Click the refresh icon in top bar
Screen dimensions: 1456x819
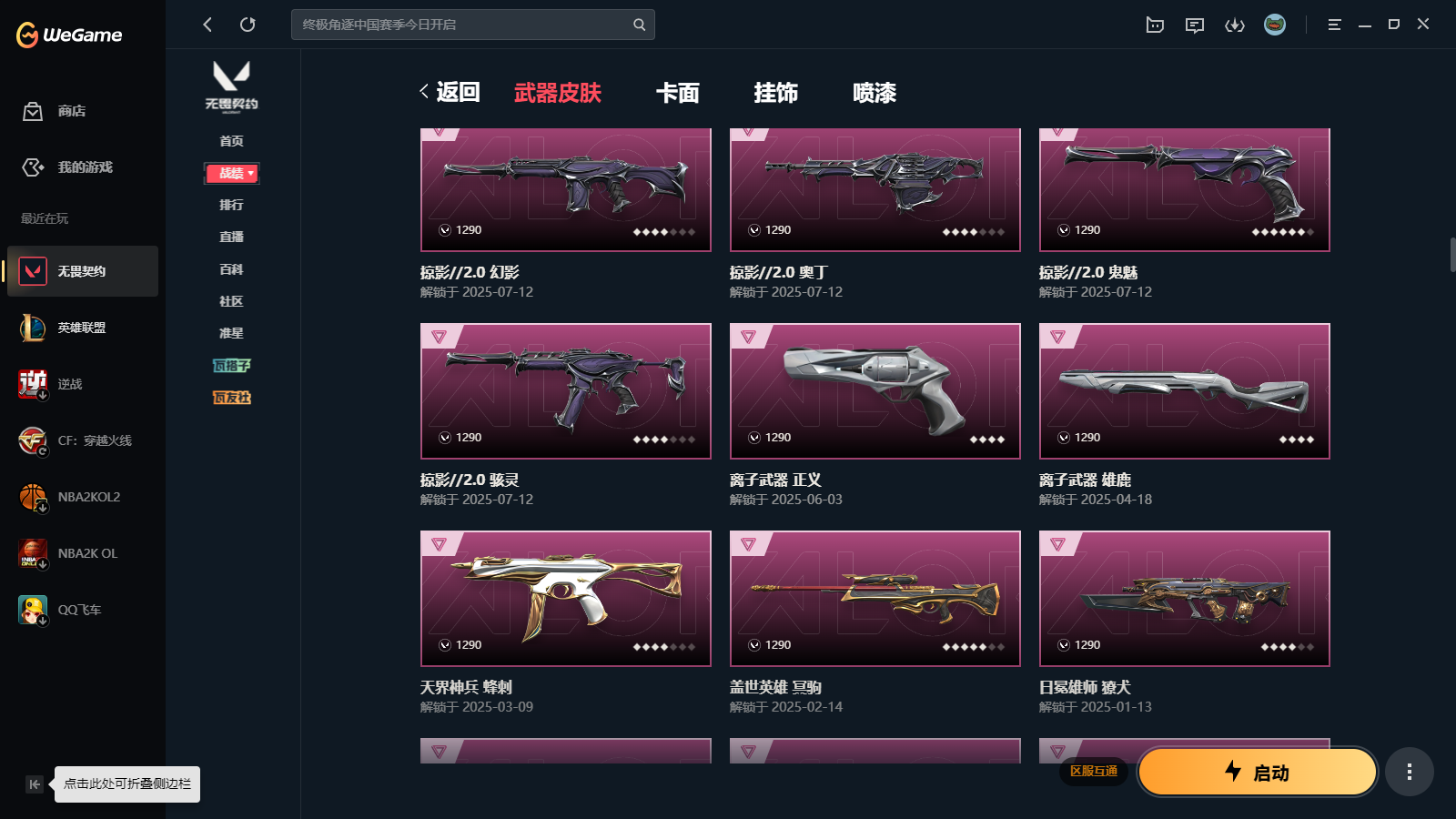tap(248, 25)
